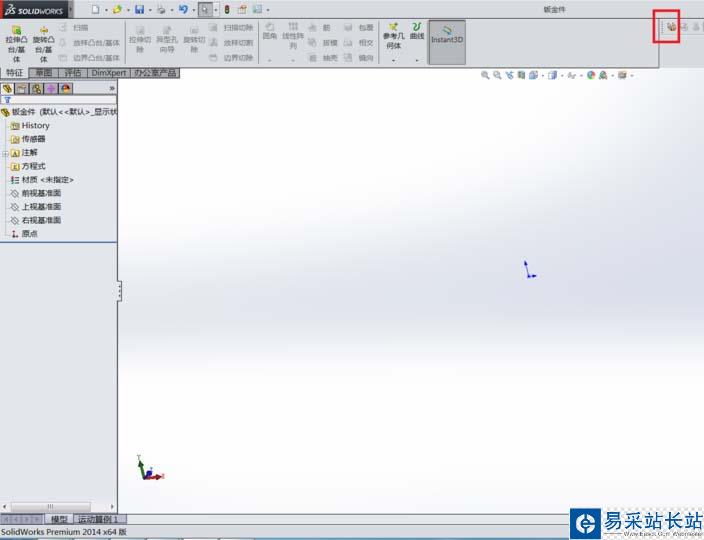Select the 传感器 tree item
This screenshot has height=540, width=704.
click(28, 139)
